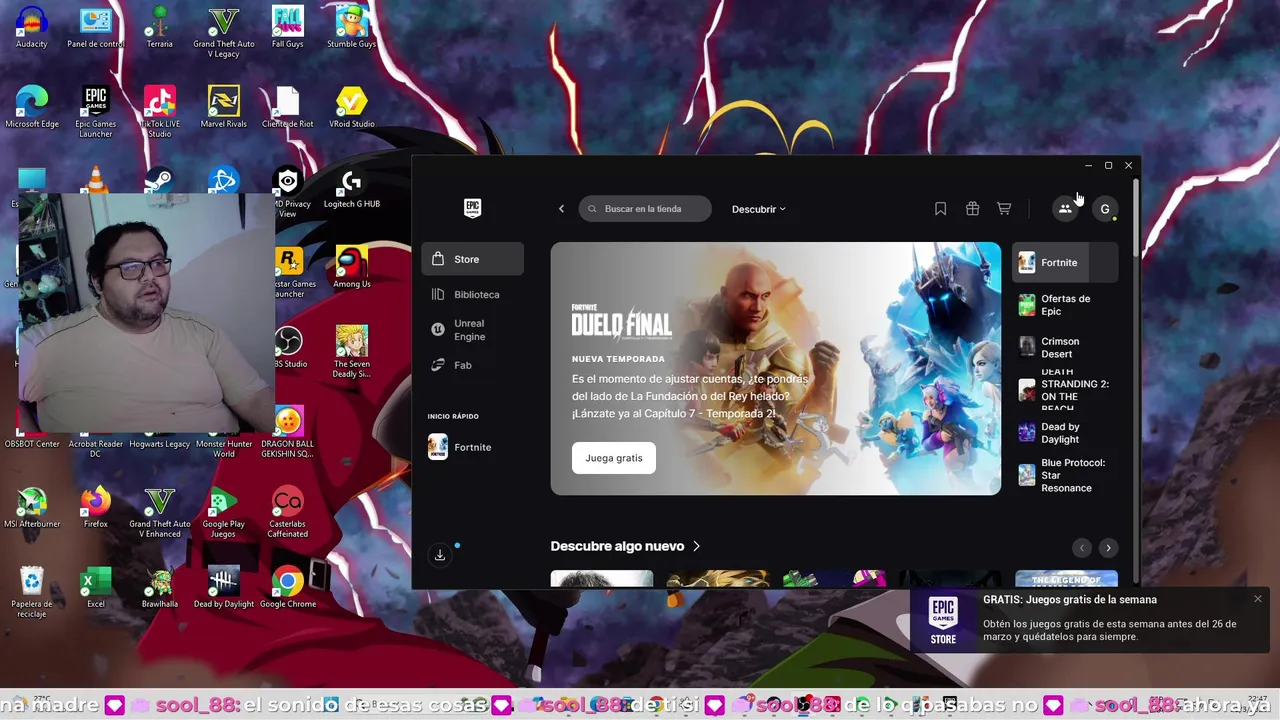Select Ofertas de Epic in featured list
This screenshot has width=1280, height=720.
[x=1066, y=305]
